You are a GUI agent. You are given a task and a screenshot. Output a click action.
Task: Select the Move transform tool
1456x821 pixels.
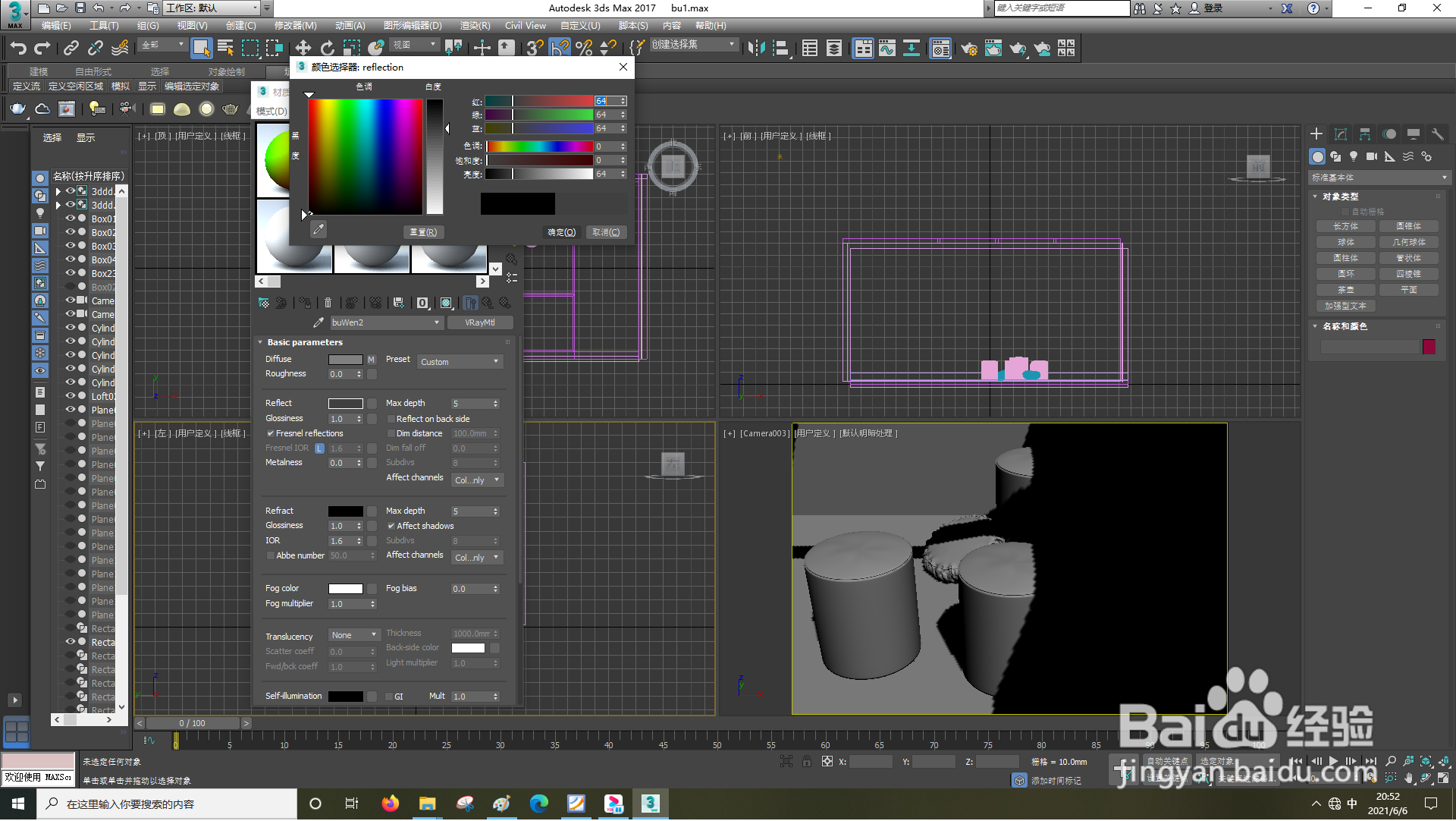coord(303,49)
